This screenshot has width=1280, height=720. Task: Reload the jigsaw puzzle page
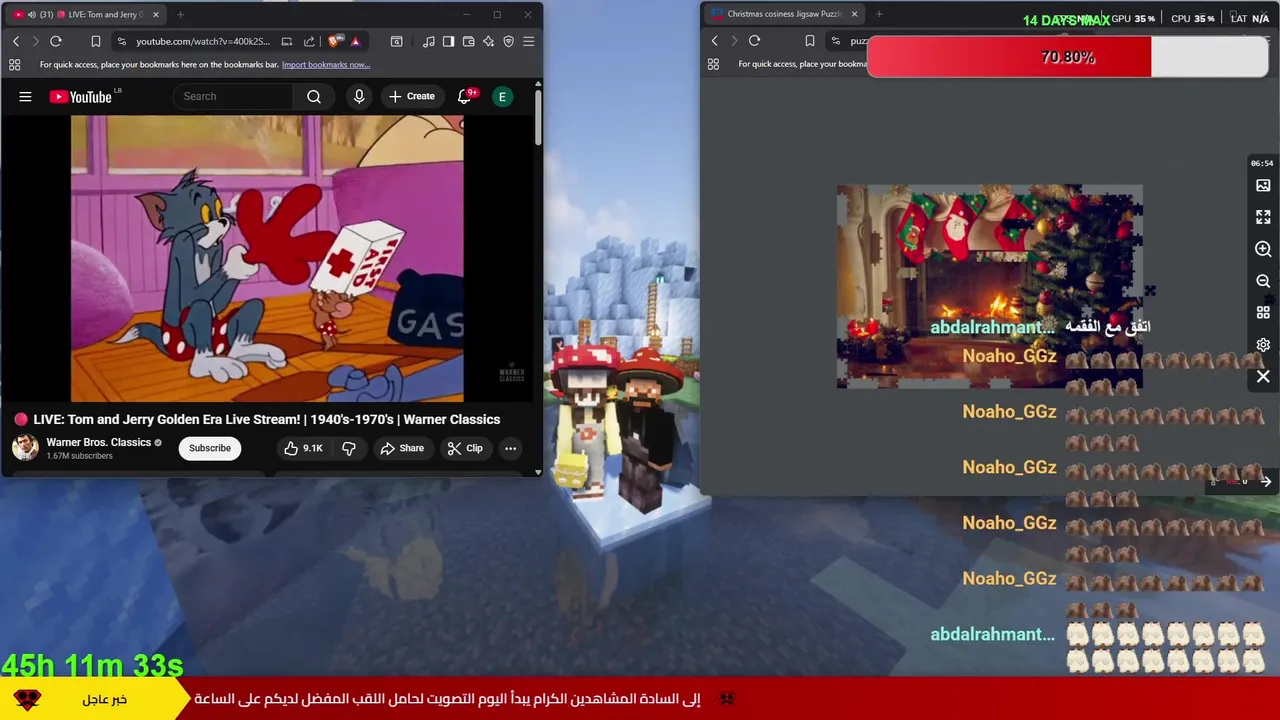(x=754, y=41)
